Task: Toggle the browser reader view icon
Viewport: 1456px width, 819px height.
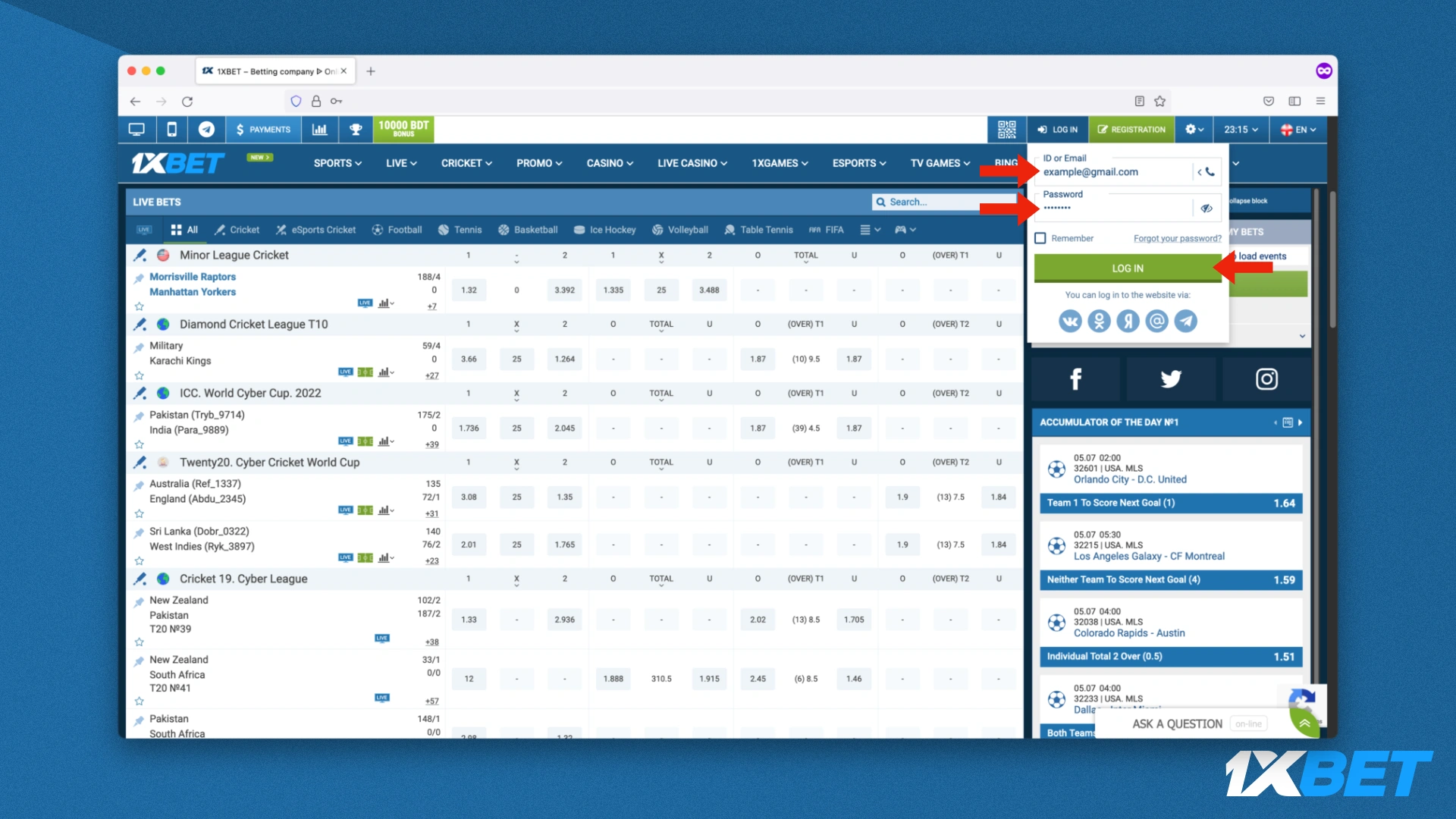Action: (1139, 101)
